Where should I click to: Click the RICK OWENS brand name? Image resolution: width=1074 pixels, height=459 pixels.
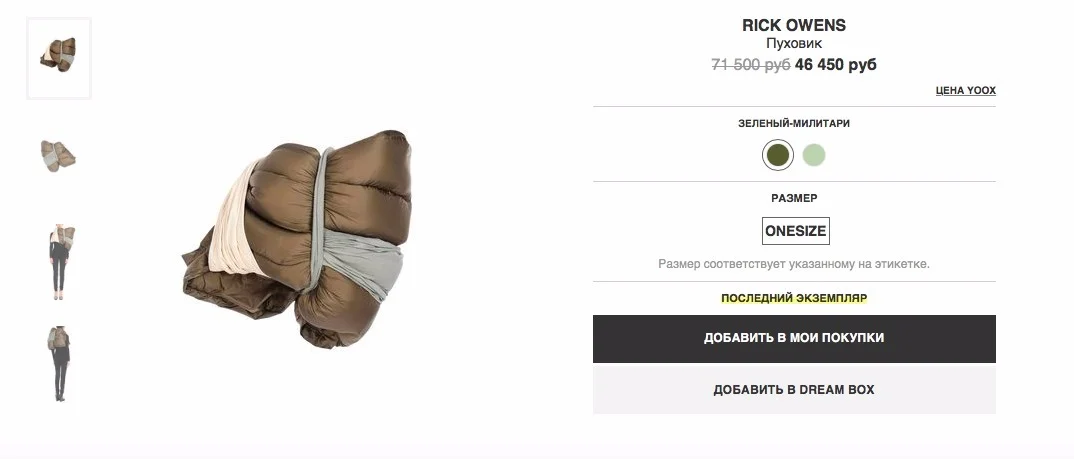point(794,25)
